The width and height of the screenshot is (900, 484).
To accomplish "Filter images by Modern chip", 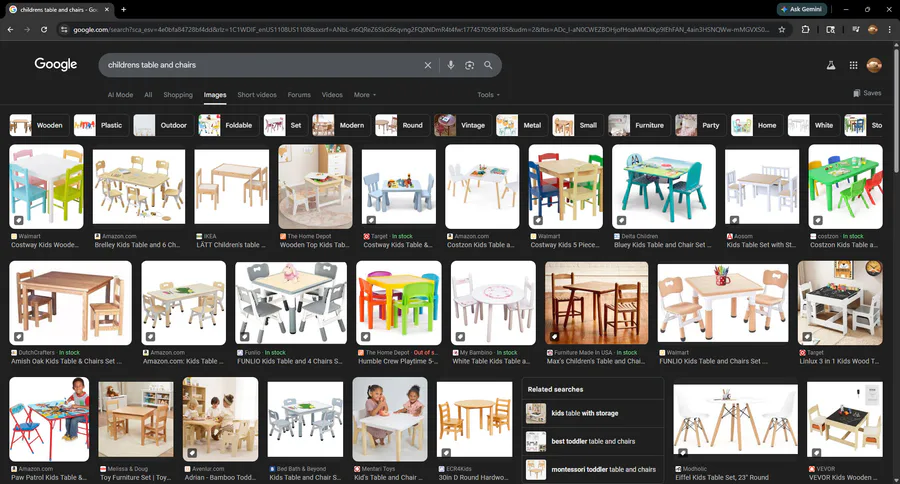I will [341, 125].
